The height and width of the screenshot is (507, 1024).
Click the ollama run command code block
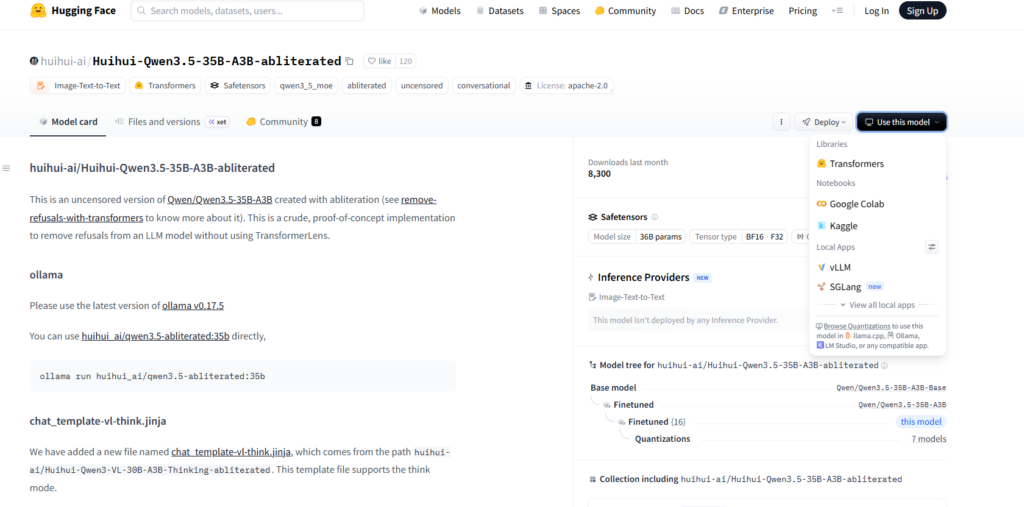pos(243,376)
